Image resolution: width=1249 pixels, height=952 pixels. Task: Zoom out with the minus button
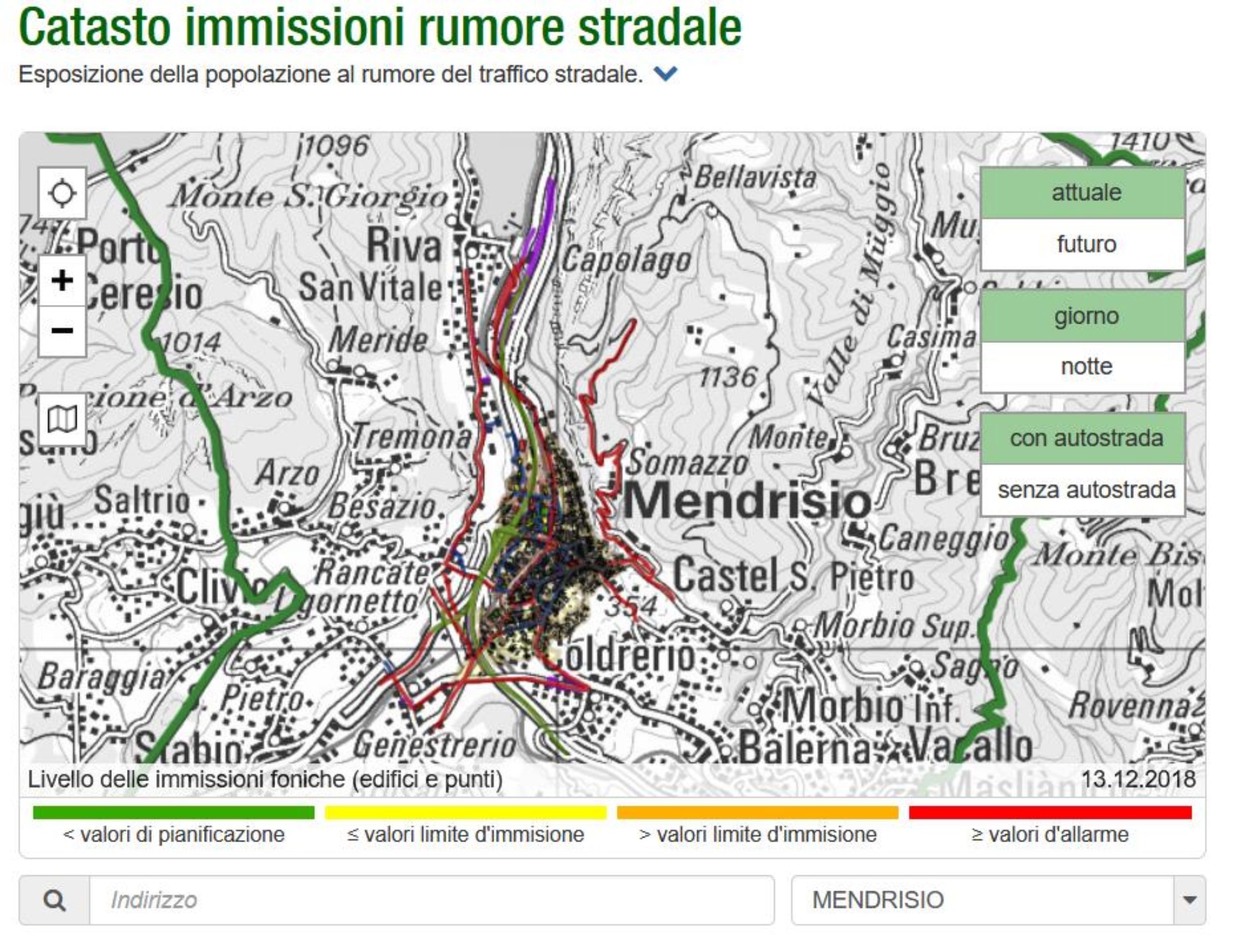62,331
